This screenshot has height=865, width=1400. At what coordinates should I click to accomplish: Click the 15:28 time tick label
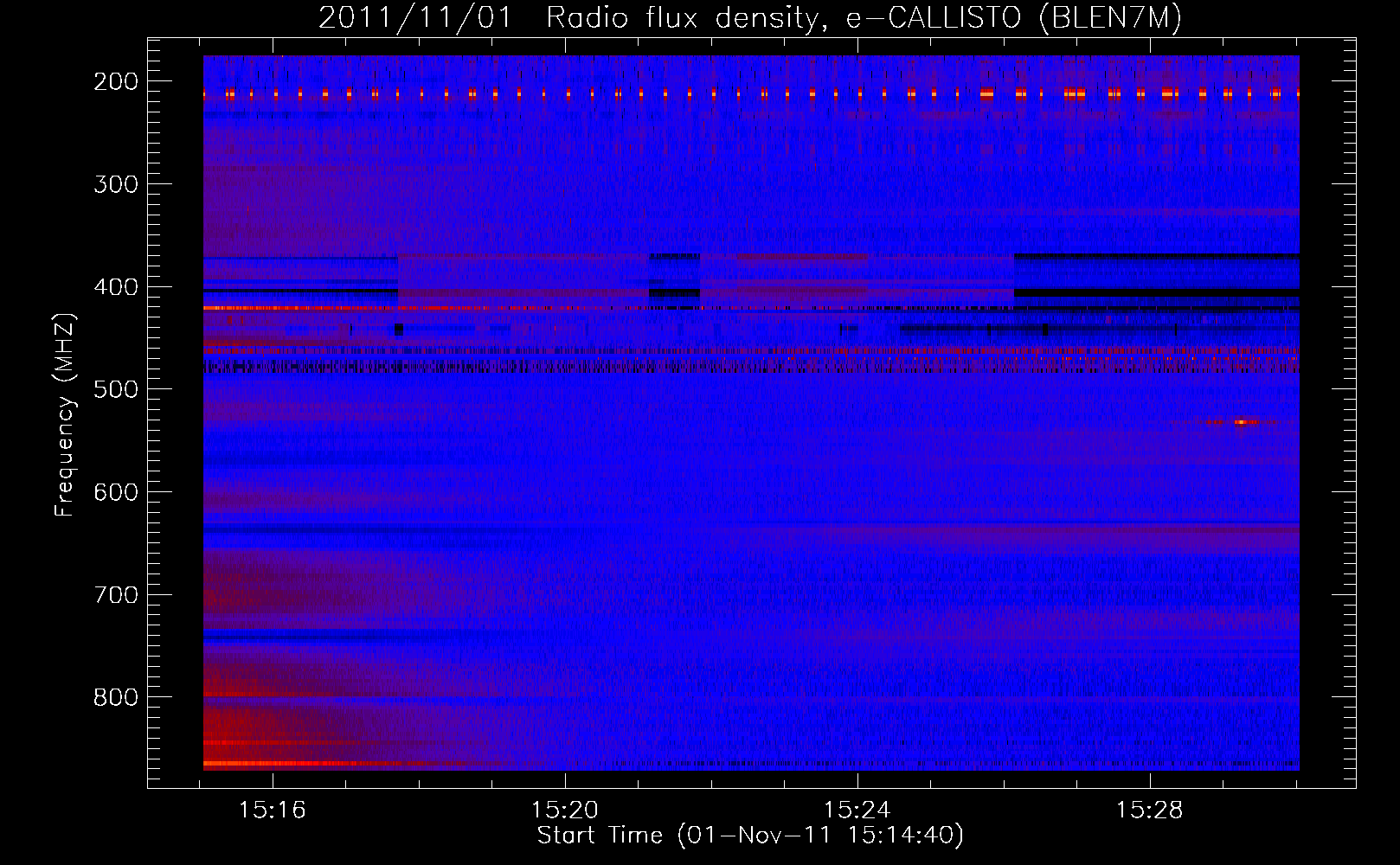[1150, 811]
